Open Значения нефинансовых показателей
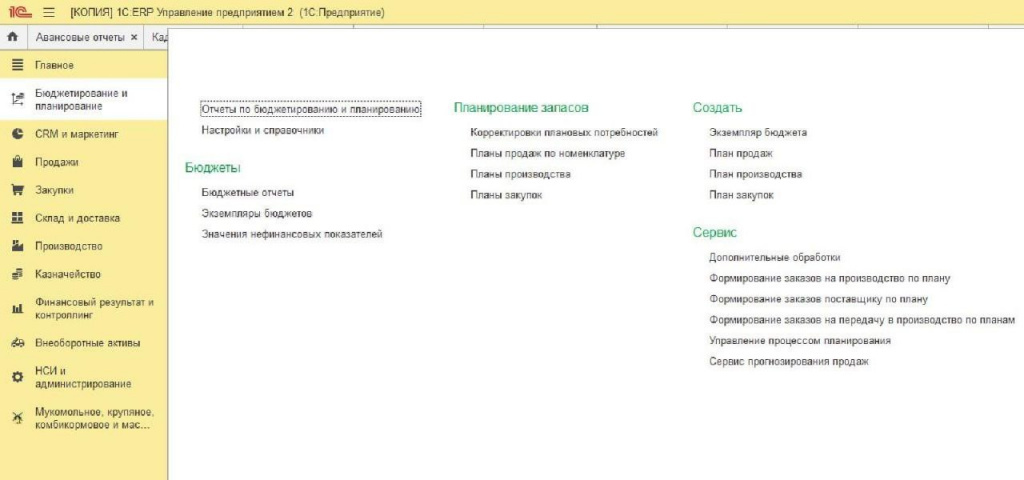1024x480 pixels. (292, 234)
